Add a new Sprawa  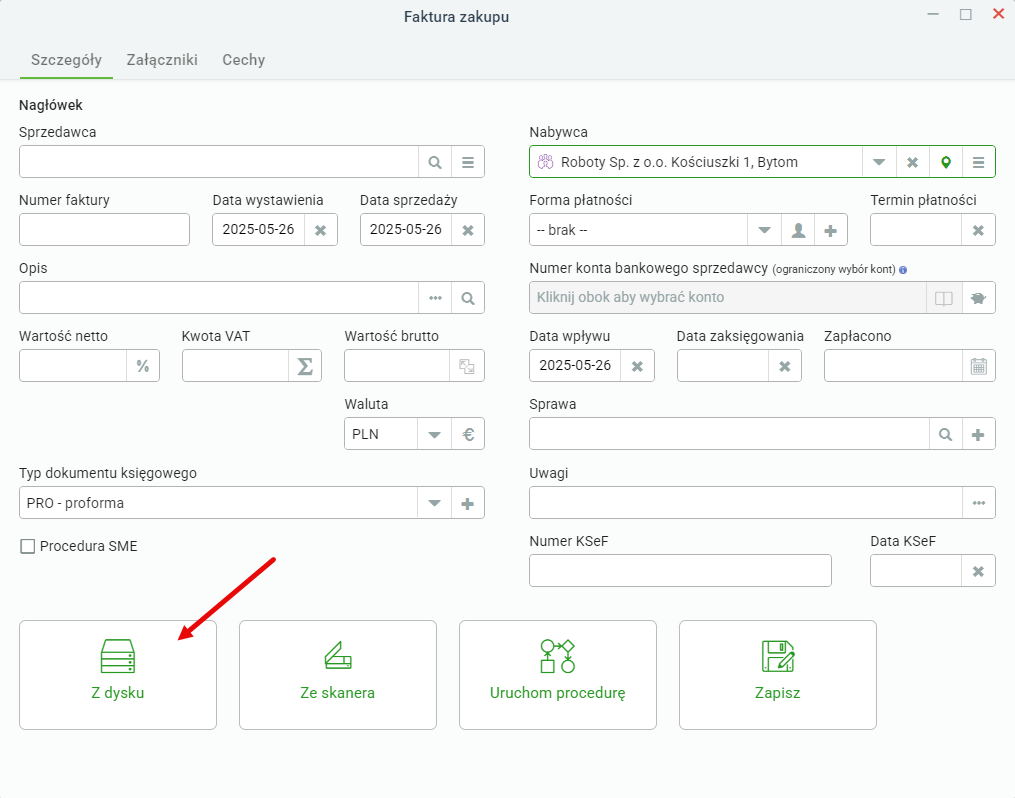(978, 434)
